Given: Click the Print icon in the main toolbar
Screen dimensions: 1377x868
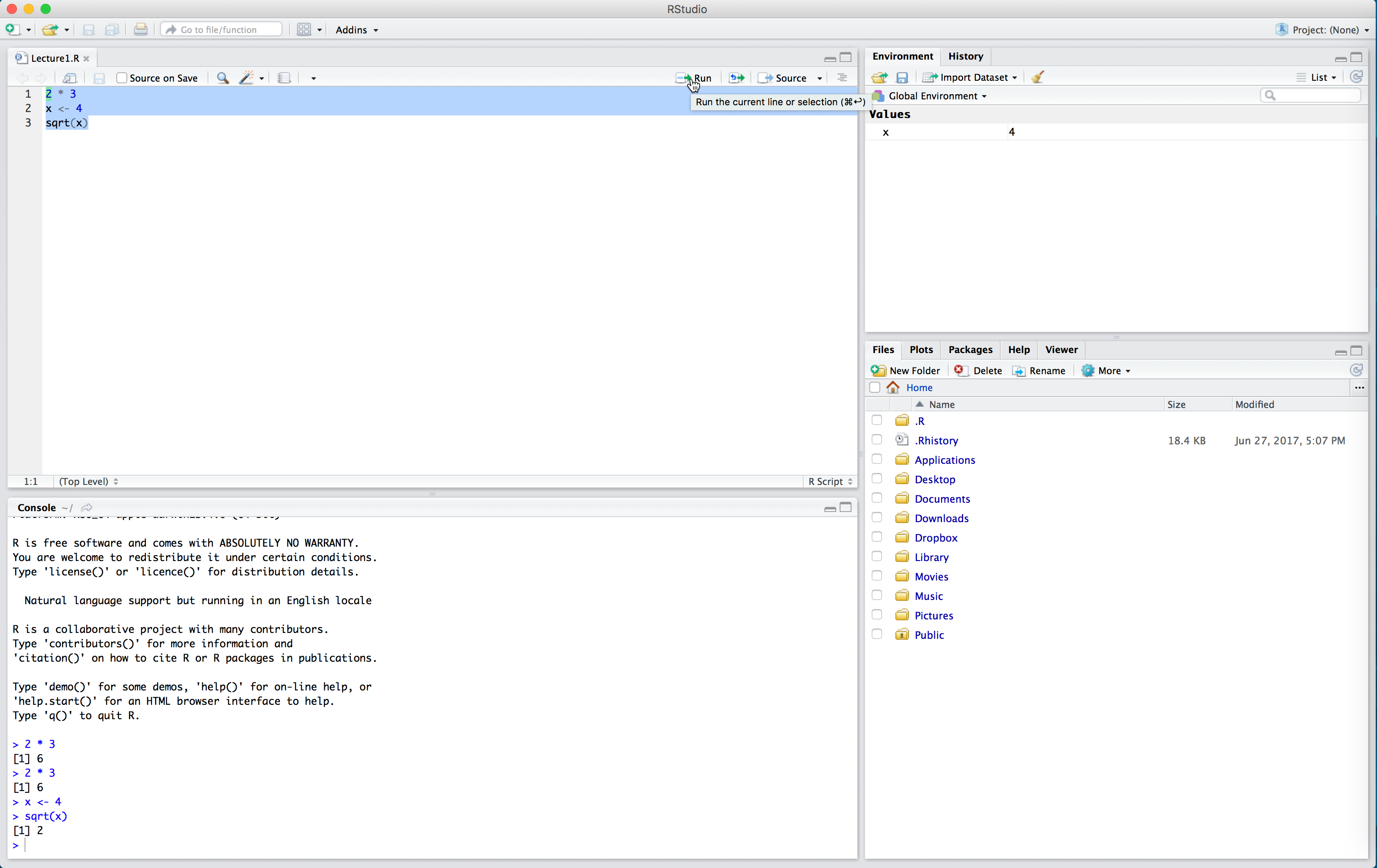Looking at the screenshot, I should tap(141, 29).
